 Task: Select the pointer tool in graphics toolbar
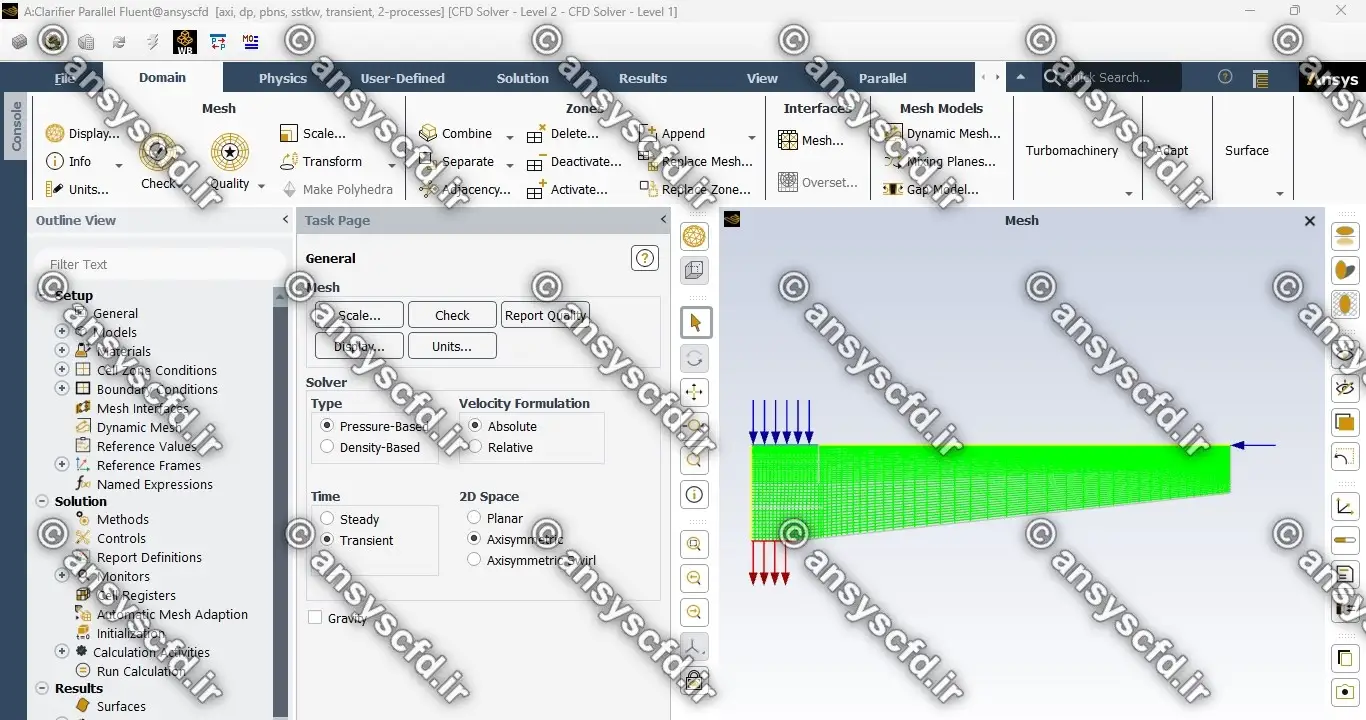coord(695,323)
